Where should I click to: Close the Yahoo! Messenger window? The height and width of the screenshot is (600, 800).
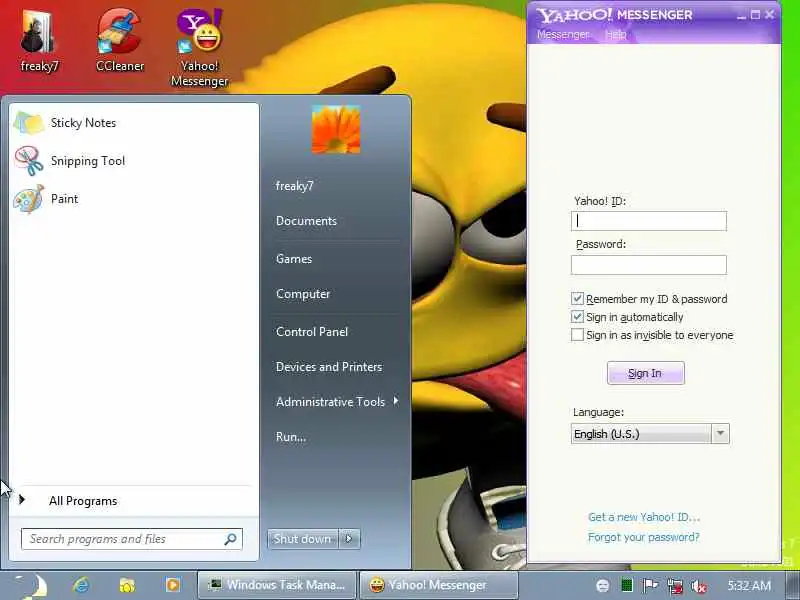point(770,15)
